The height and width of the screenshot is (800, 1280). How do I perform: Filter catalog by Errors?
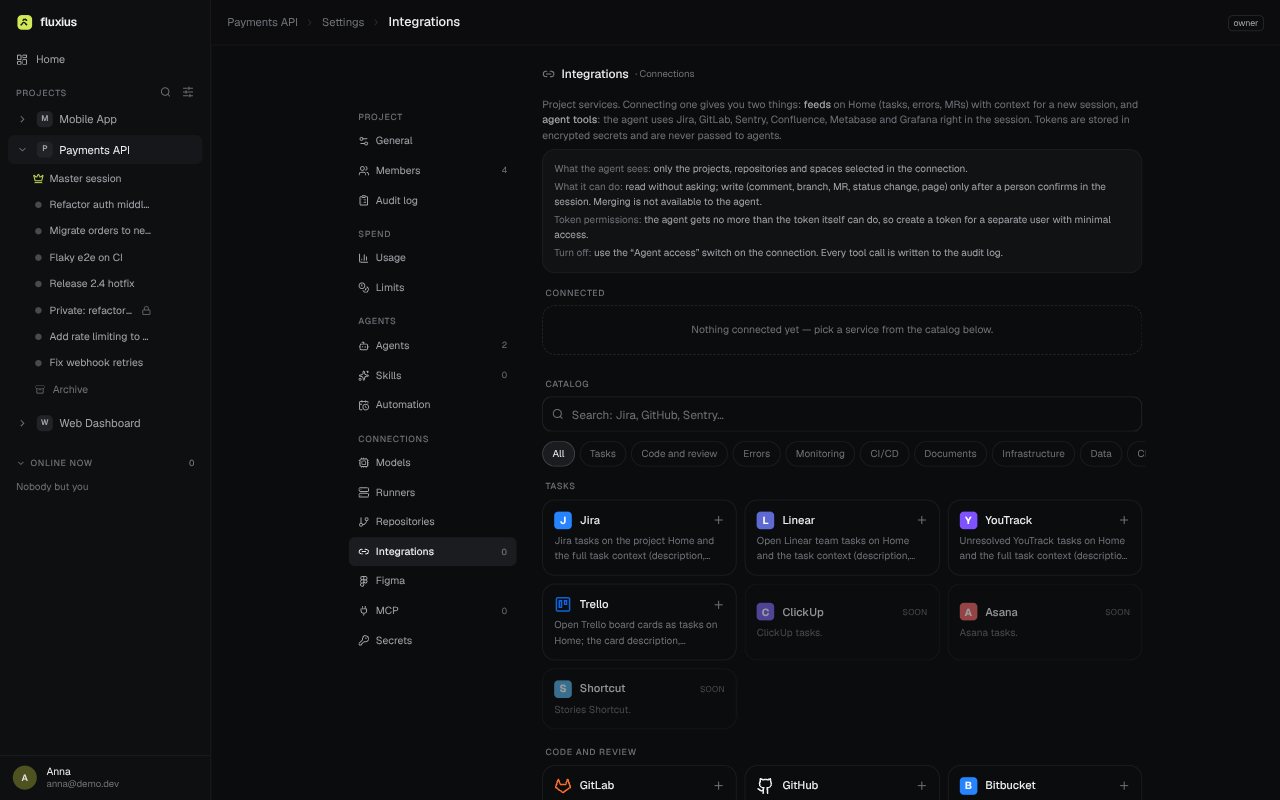[756, 454]
